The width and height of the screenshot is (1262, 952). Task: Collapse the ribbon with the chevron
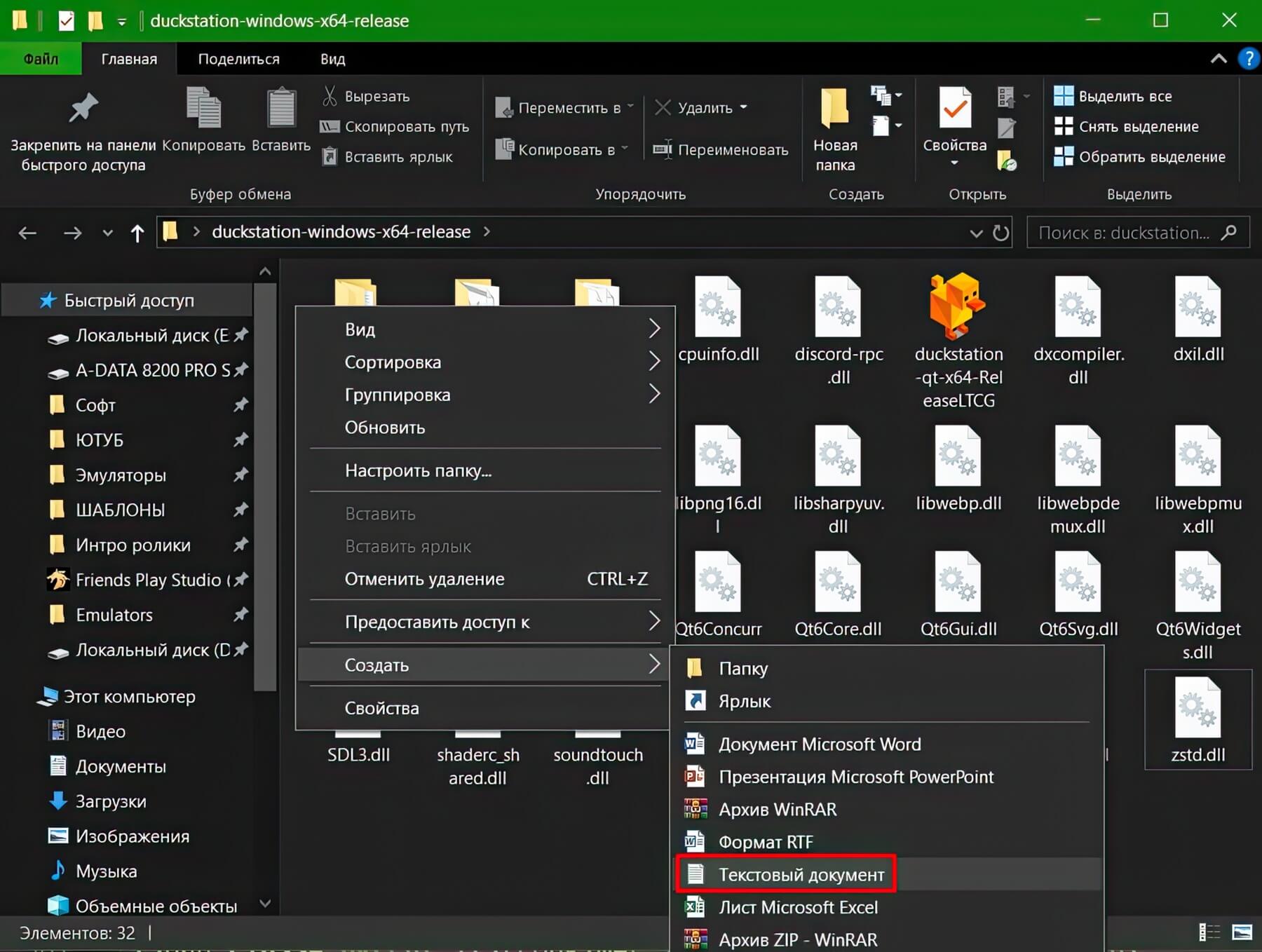tap(1219, 59)
